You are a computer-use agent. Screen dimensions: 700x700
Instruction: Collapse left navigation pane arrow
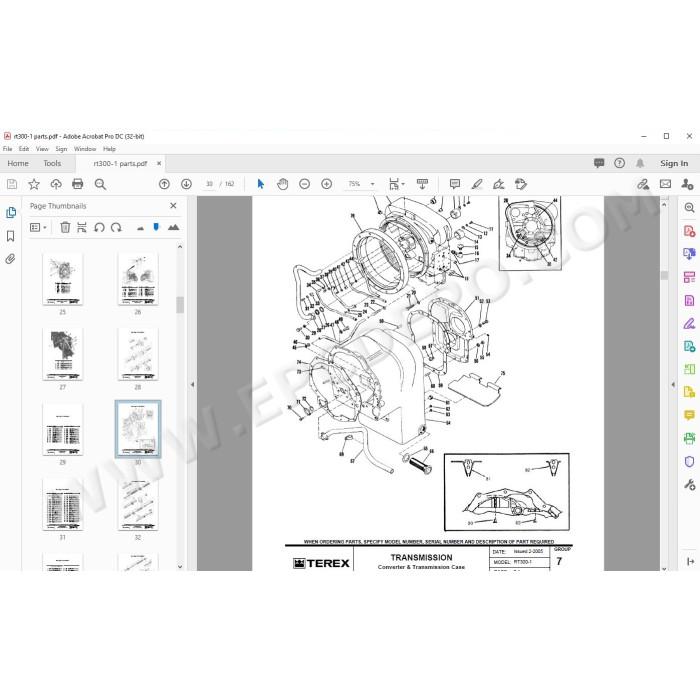pyautogui.click(x=192, y=384)
